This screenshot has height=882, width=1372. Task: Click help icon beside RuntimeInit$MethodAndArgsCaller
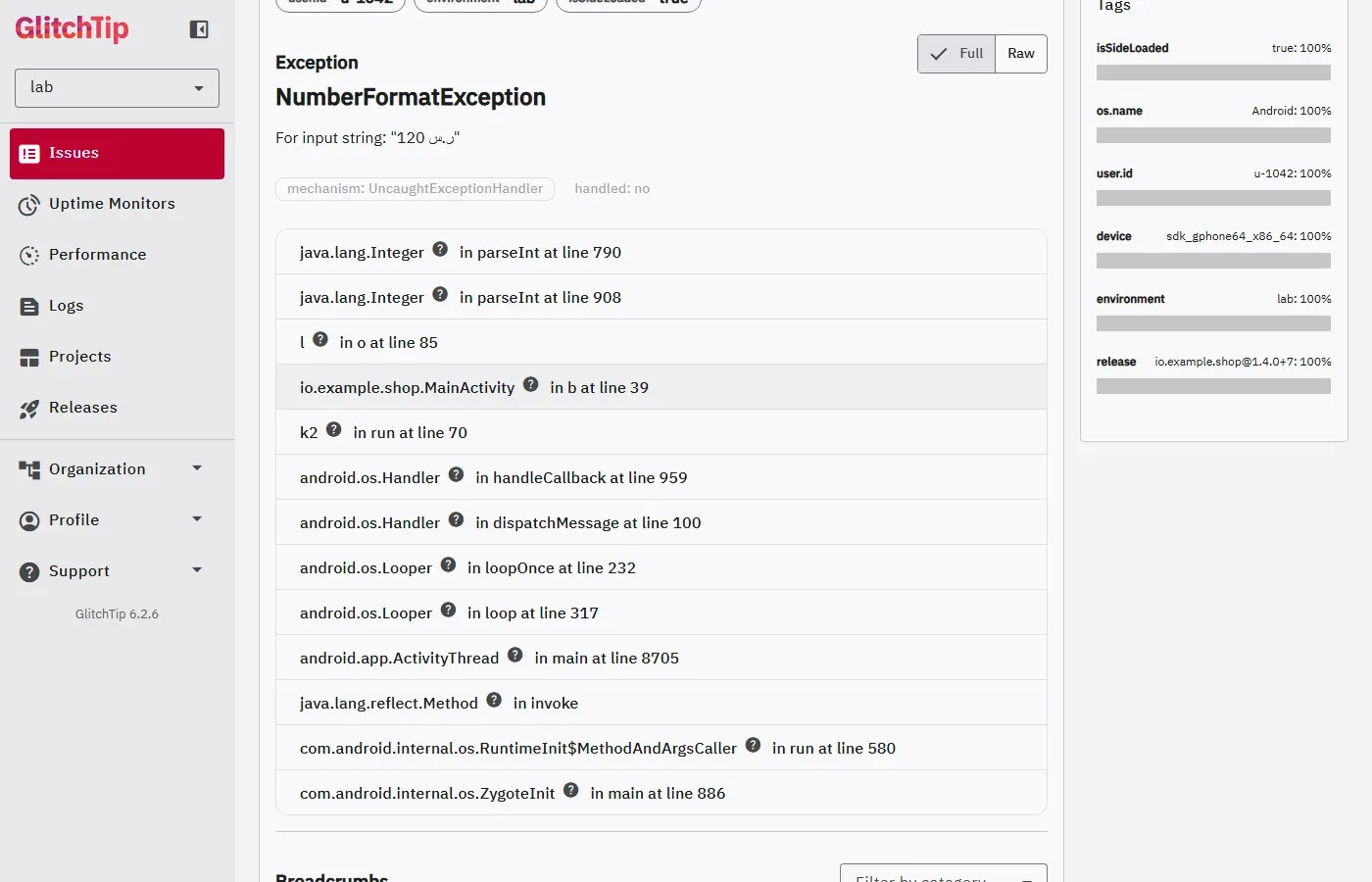click(x=753, y=745)
